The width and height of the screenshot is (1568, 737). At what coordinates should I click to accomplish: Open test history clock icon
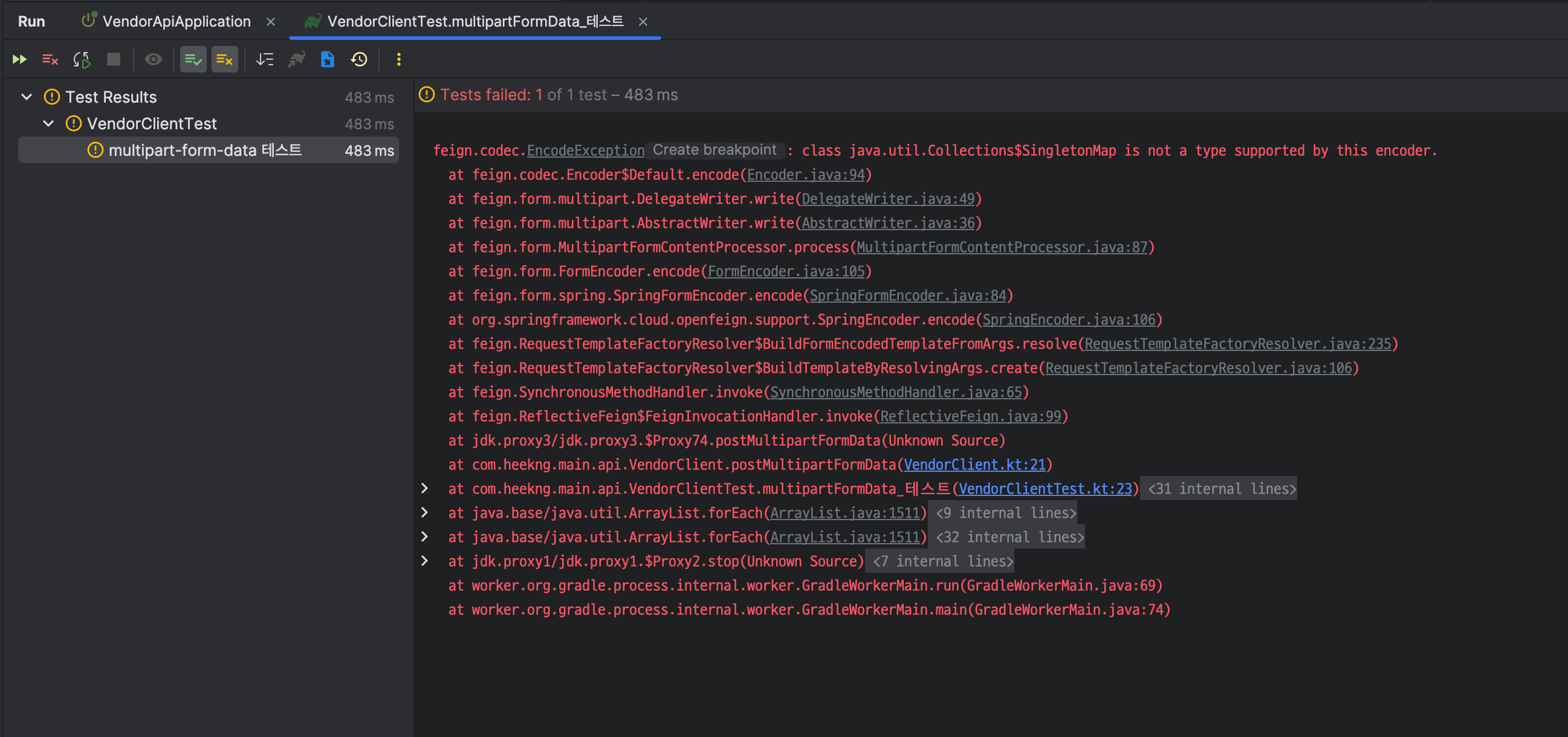(x=359, y=60)
